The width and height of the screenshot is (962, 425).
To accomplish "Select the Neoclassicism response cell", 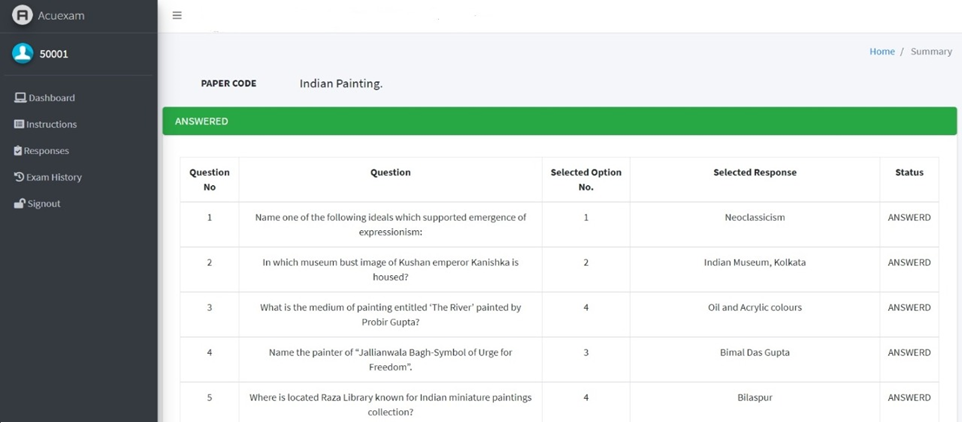I will (754, 217).
